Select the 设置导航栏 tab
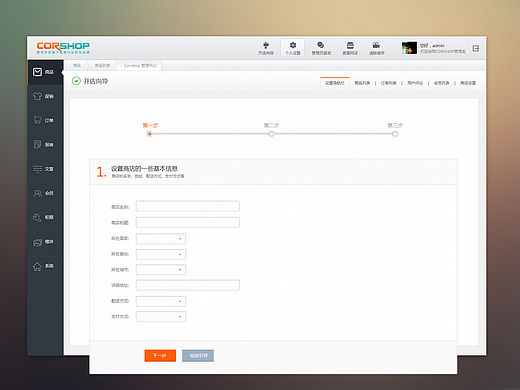Screen dimensions: 520x390 (x=335, y=83)
